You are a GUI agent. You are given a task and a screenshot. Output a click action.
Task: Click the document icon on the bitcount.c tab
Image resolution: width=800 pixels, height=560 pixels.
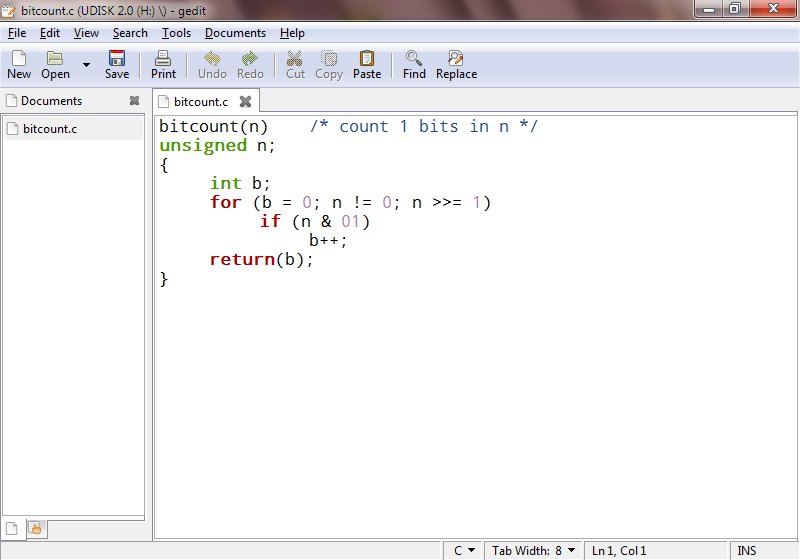pyautogui.click(x=163, y=101)
